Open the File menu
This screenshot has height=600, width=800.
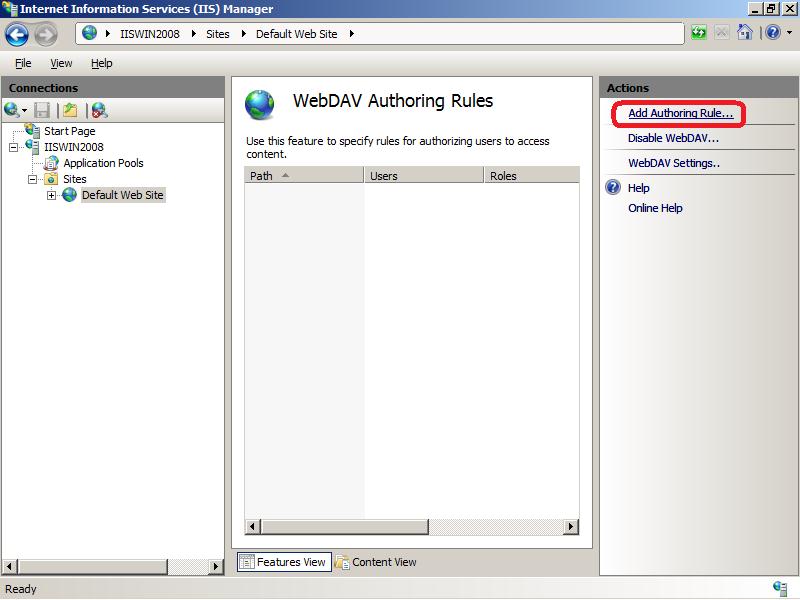(x=23, y=63)
